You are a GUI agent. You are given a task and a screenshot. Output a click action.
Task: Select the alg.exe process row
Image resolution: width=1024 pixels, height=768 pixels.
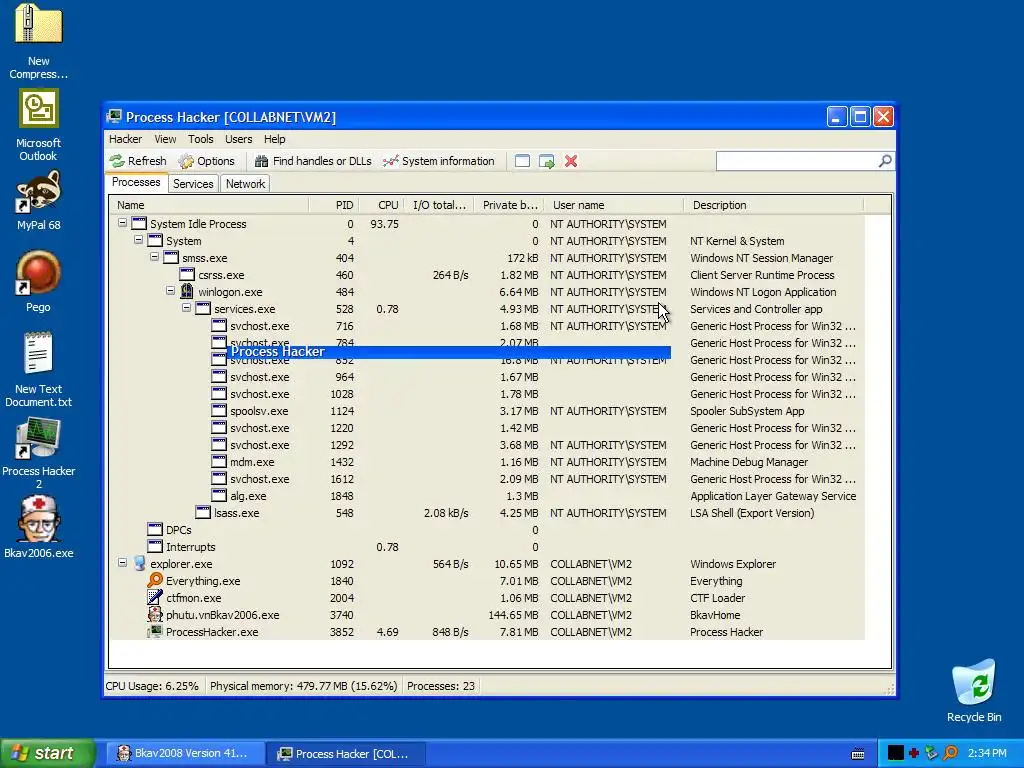click(487, 496)
